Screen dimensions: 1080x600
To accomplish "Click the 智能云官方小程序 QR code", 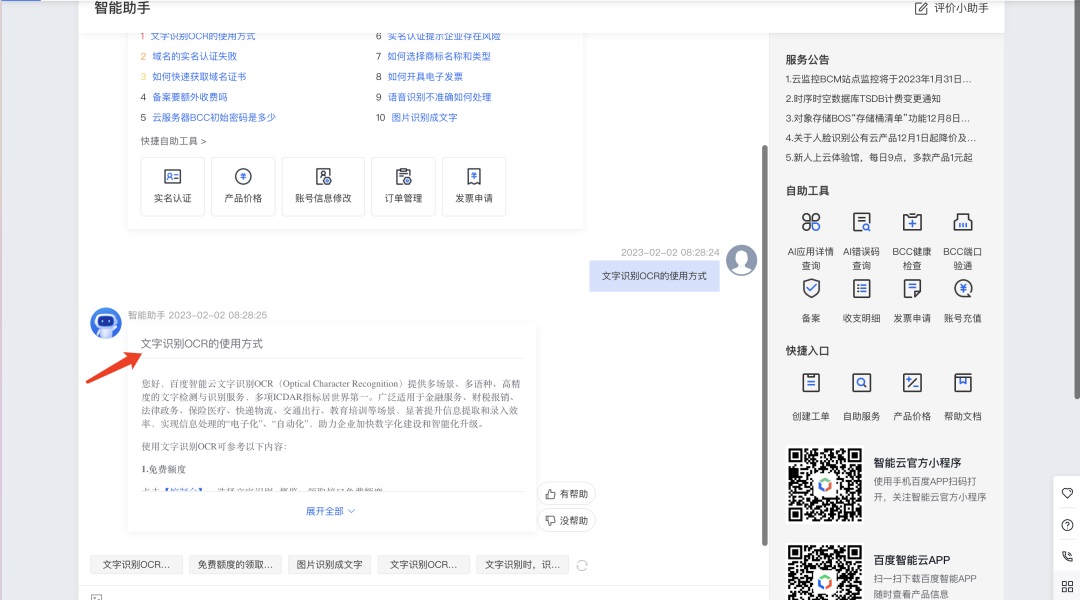I will click(824, 484).
